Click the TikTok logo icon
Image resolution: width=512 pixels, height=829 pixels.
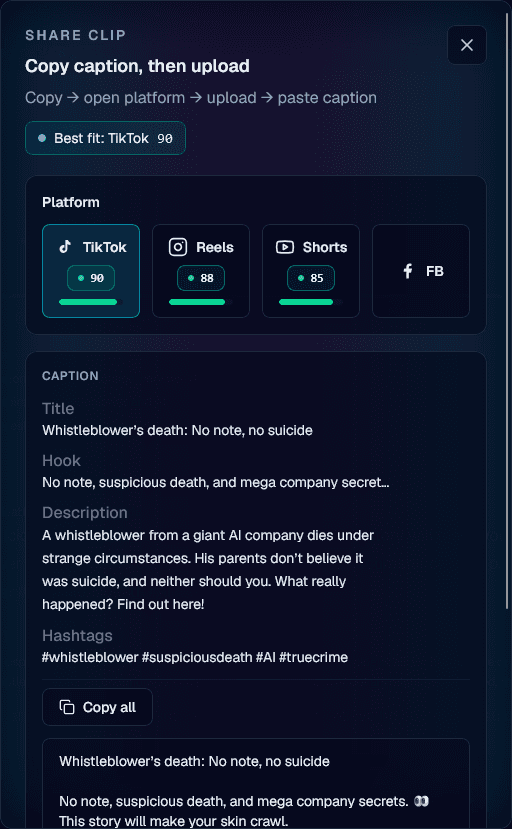65,247
